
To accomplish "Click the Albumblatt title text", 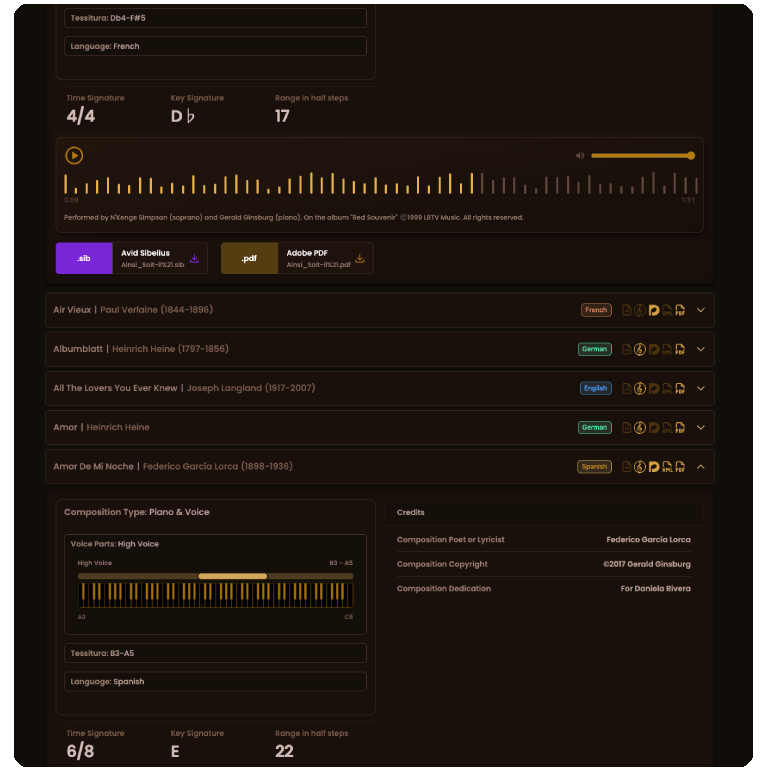I will tap(78, 349).
